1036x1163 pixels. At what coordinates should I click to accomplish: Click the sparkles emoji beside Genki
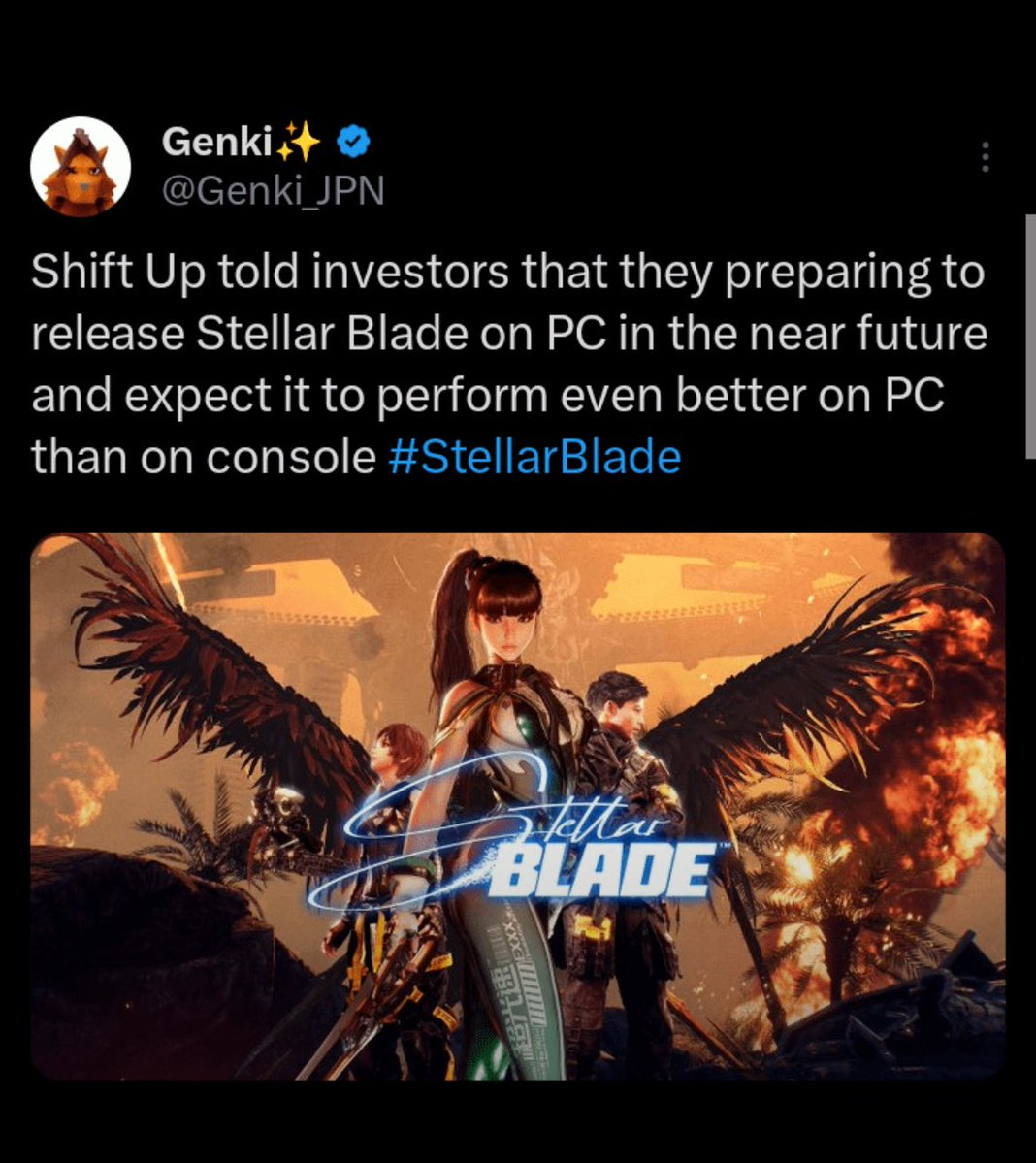(298, 141)
